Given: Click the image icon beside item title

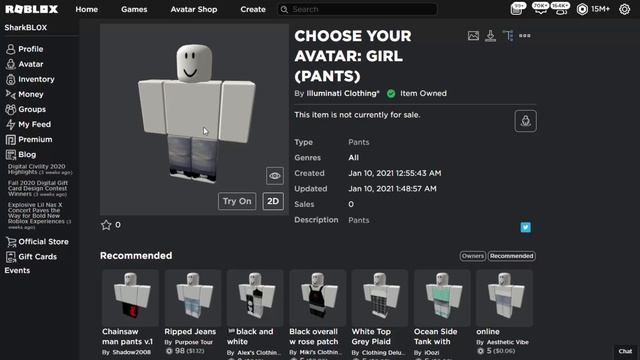Looking at the screenshot, I should (x=473, y=36).
